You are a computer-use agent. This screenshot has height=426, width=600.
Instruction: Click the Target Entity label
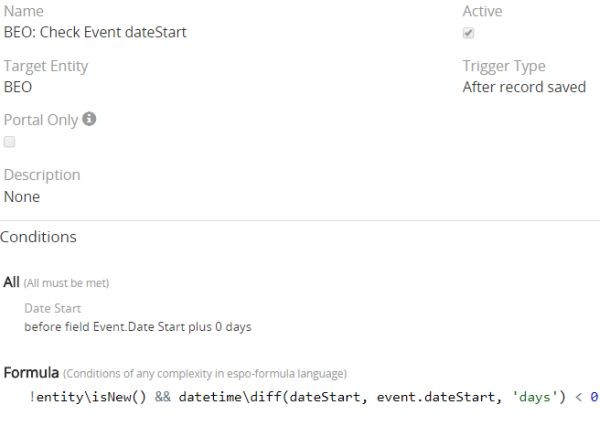click(x=46, y=66)
